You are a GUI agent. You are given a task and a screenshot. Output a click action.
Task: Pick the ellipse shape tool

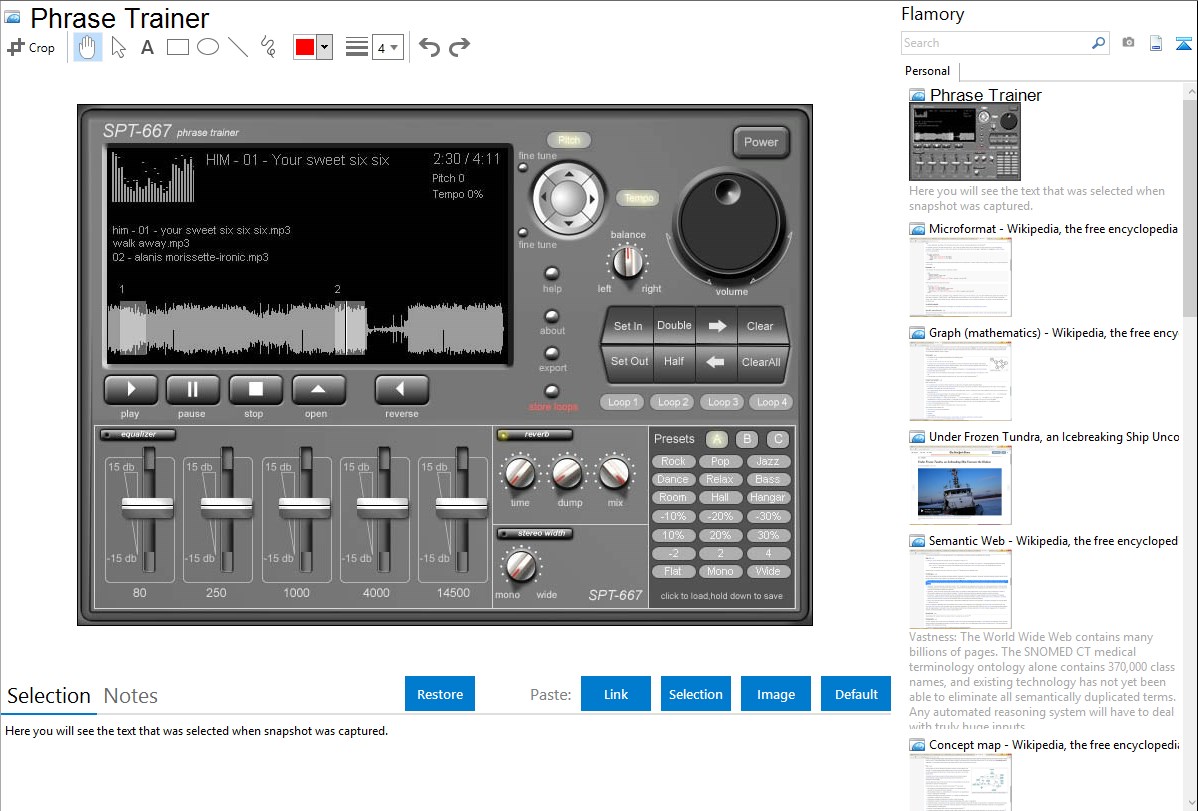pos(208,47)
